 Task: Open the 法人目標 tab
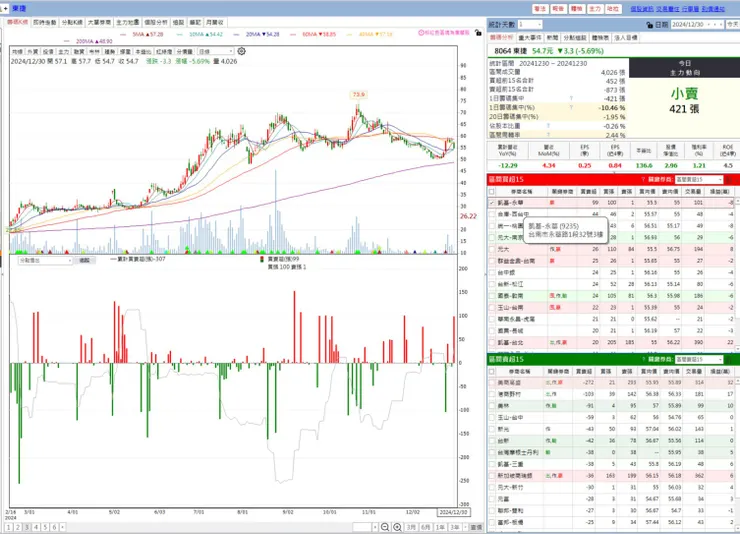pyautogui.click(x=625, y=37)
